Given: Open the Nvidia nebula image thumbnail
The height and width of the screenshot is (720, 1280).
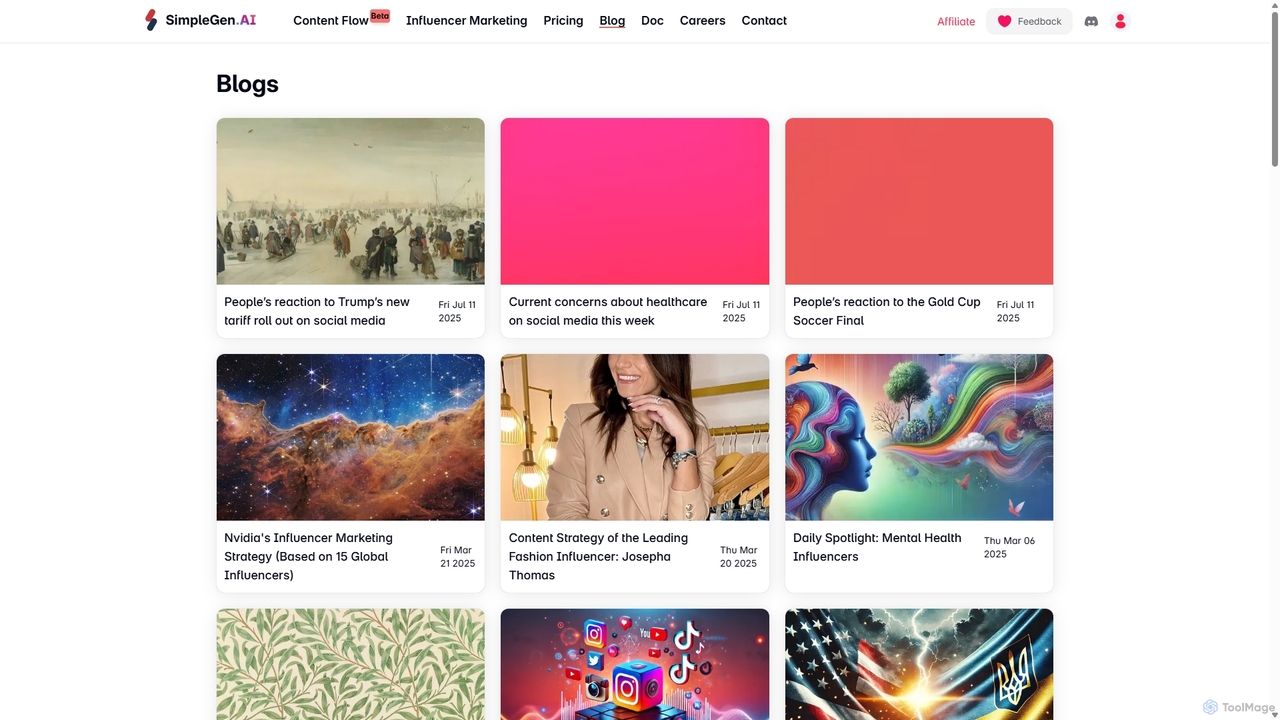Looking at the screenshot, I should [x=350, y=437].
